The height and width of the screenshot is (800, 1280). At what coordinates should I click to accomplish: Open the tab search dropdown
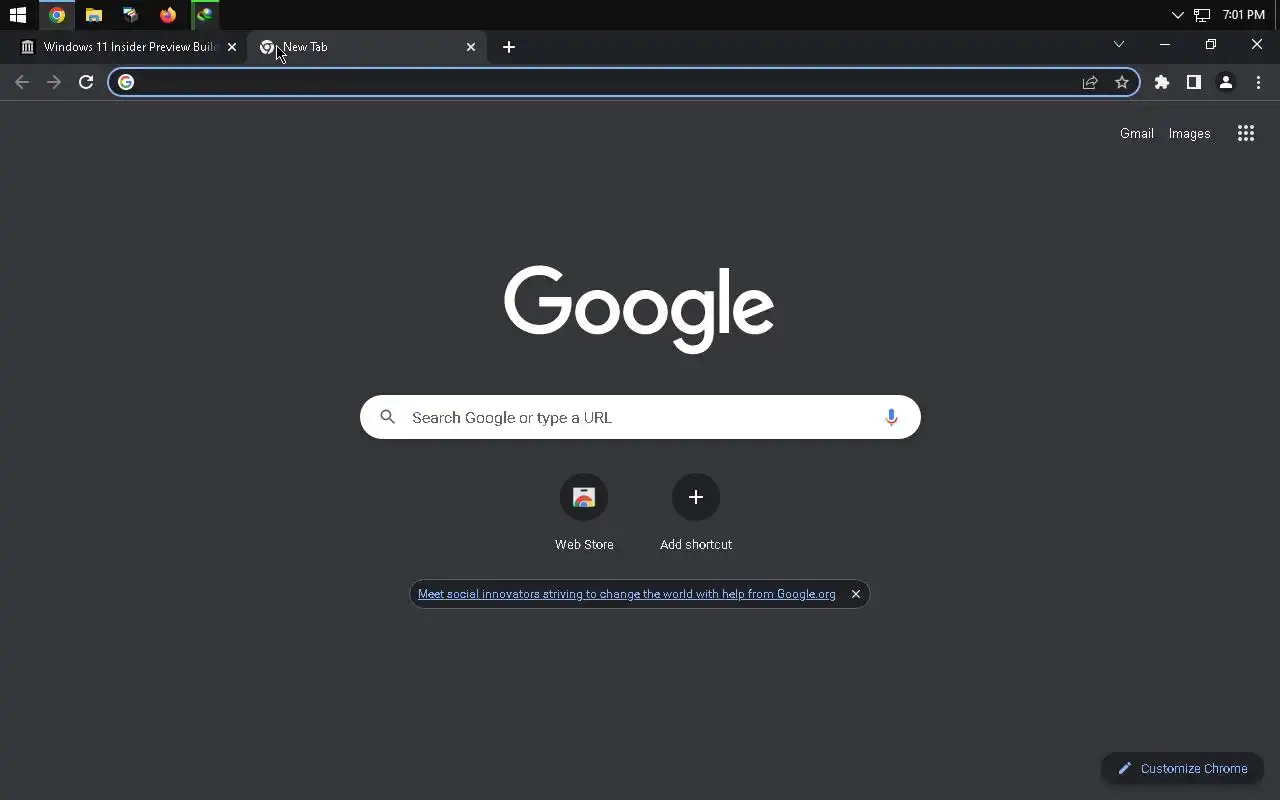coord(1119,44)
